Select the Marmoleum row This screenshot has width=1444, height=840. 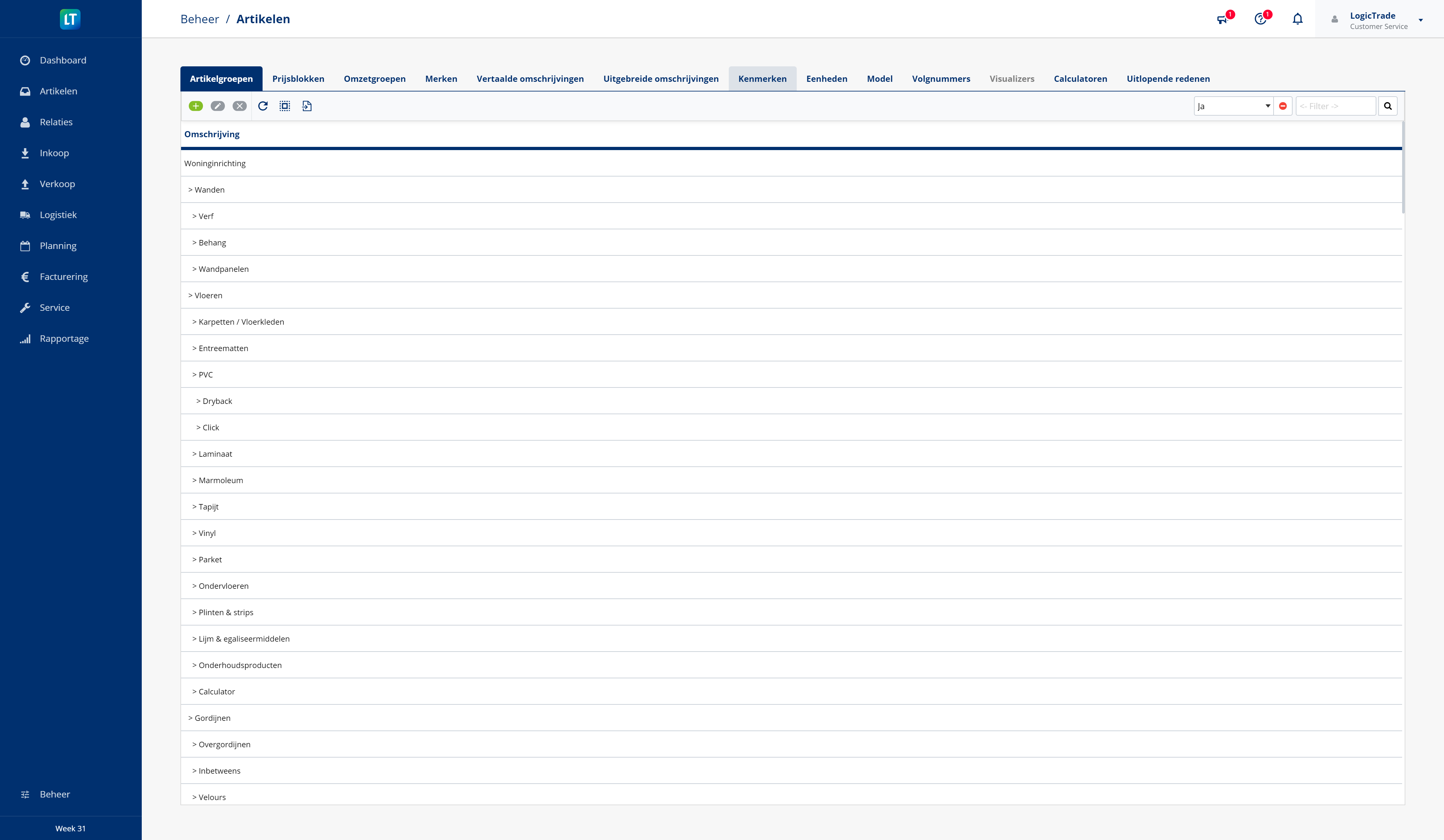click(x=791, y=480)
